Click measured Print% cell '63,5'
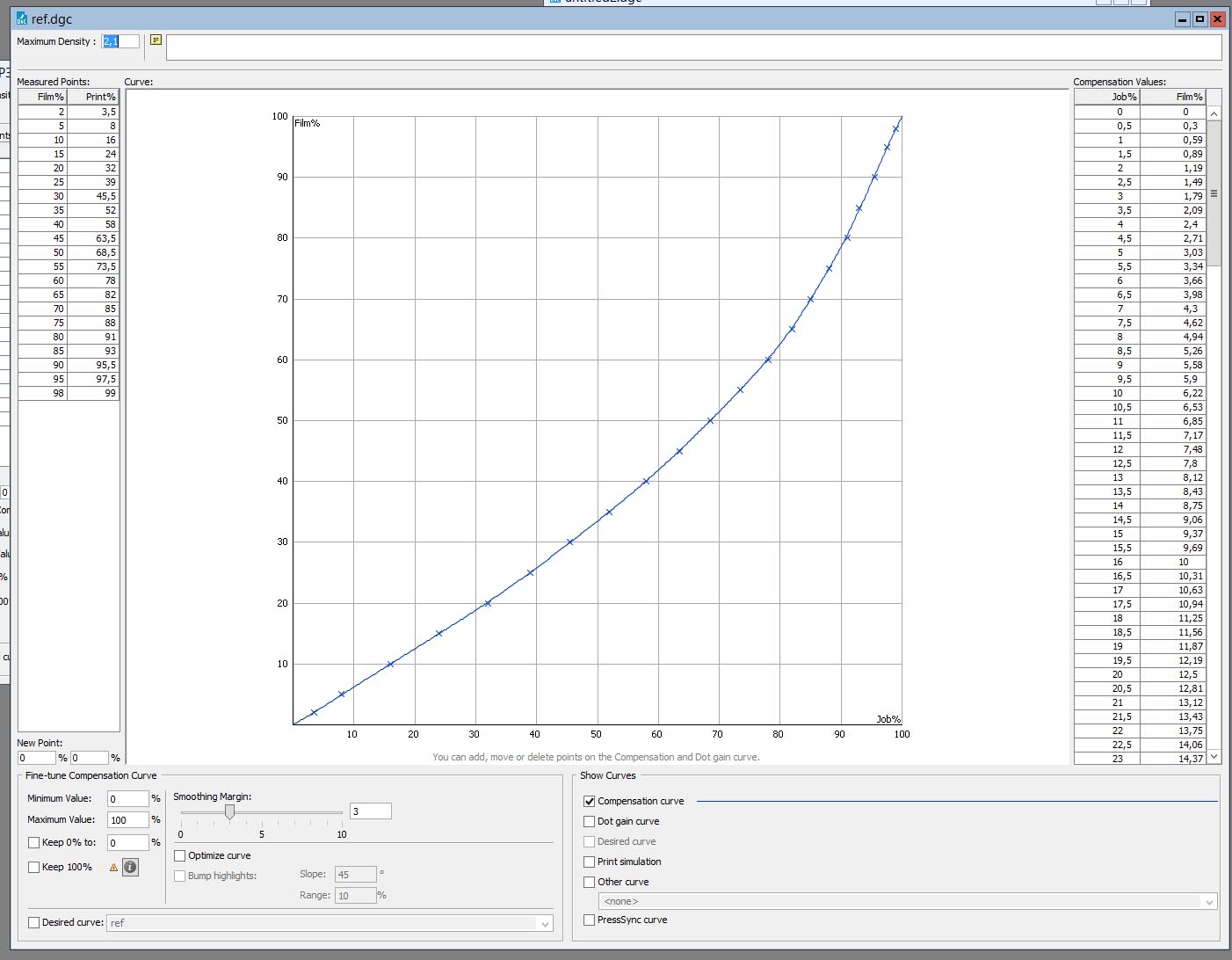 93,238
